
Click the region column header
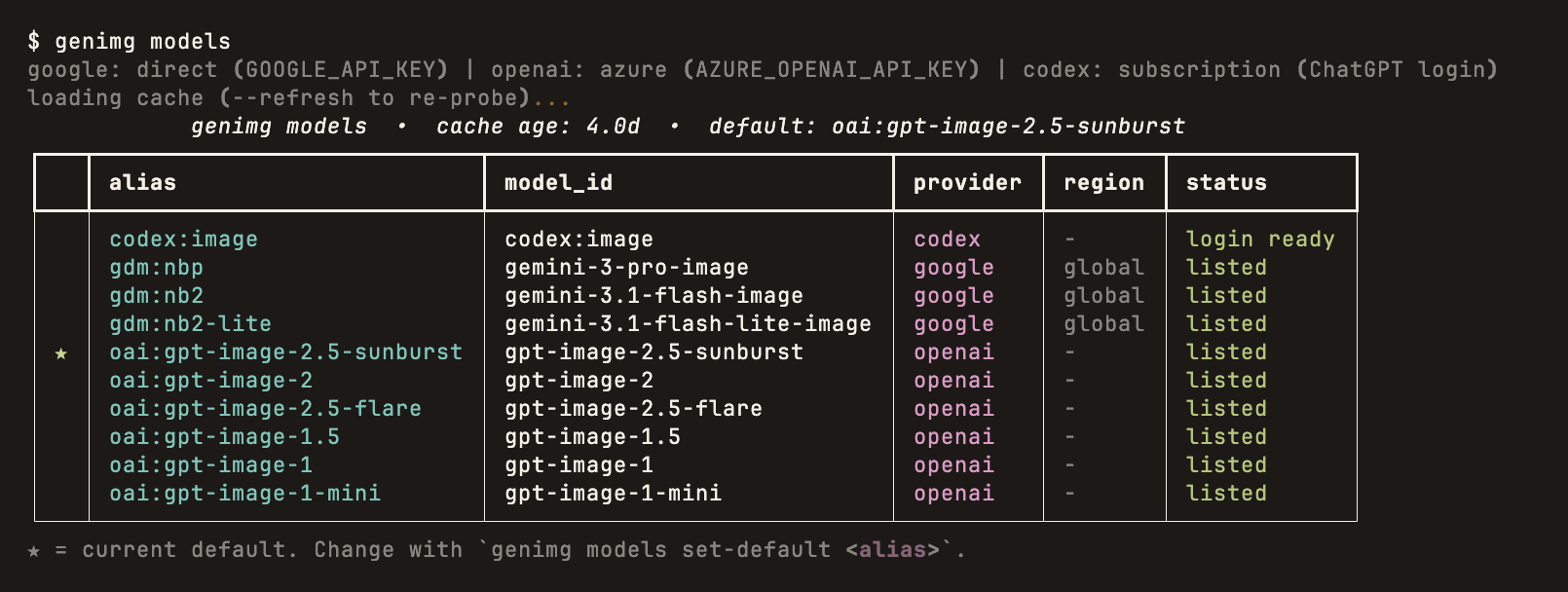point(1103,183)
